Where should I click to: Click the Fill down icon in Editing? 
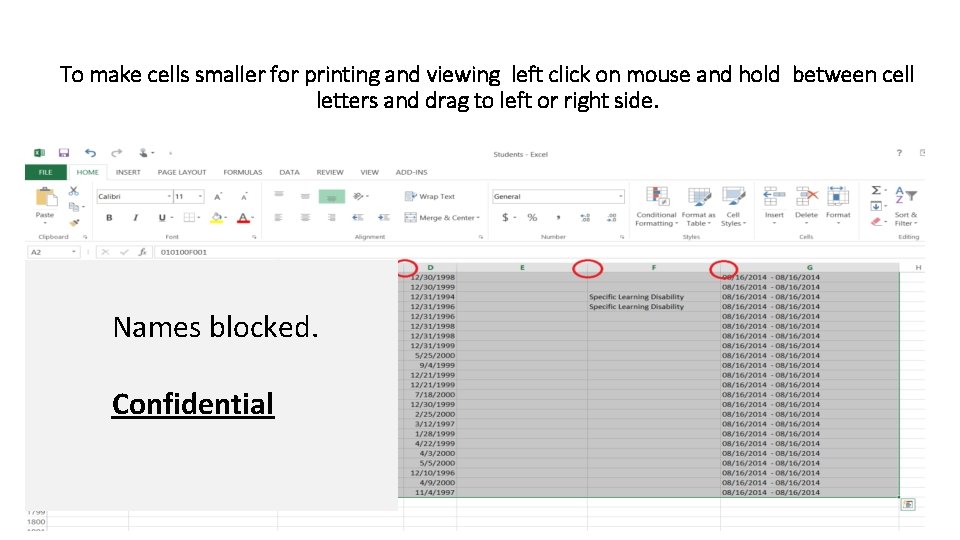click(876, 206)
